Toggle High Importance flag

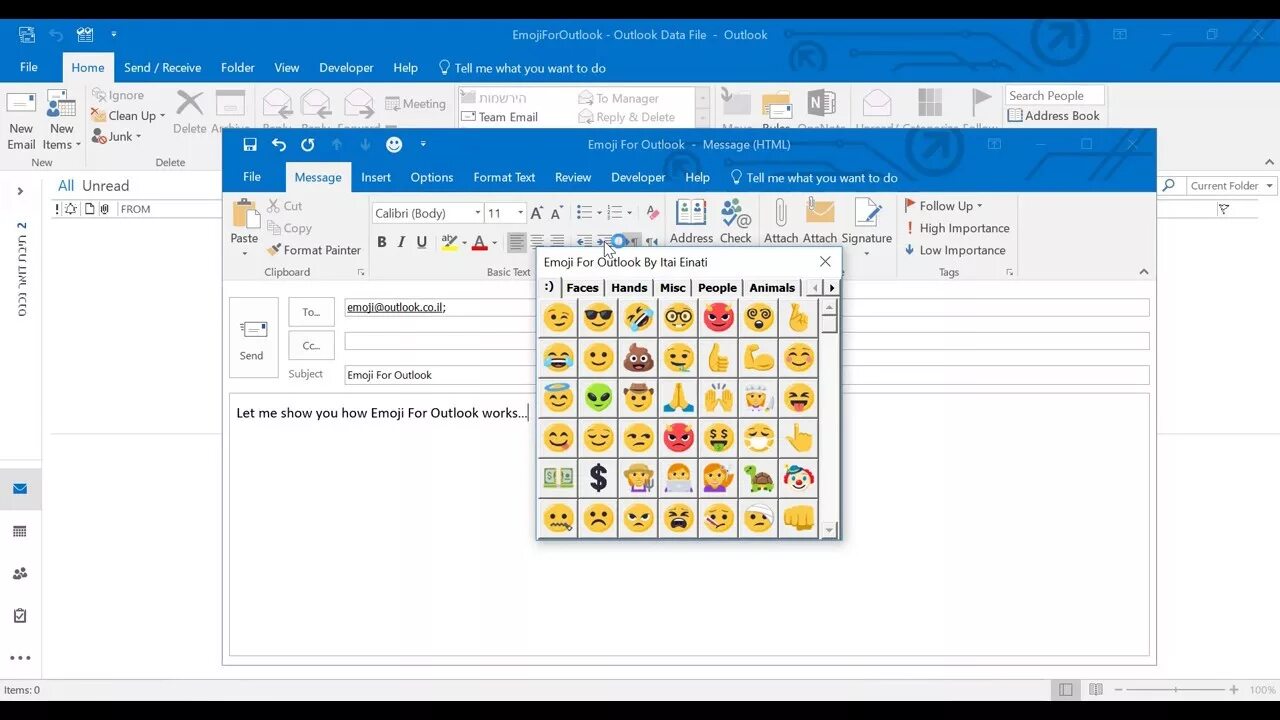pyautogui.click(x=956, y=228)
